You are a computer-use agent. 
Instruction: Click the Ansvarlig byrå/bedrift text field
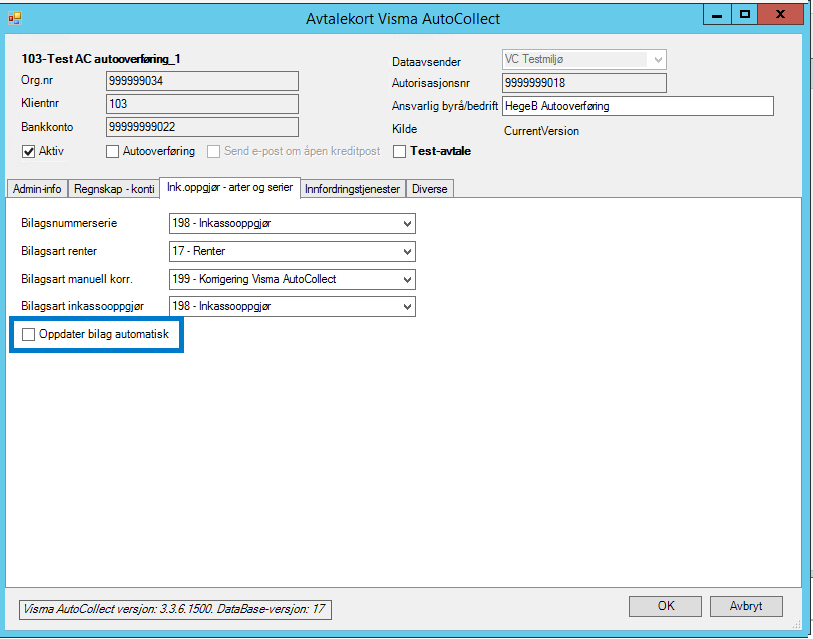tap(638, 106)
